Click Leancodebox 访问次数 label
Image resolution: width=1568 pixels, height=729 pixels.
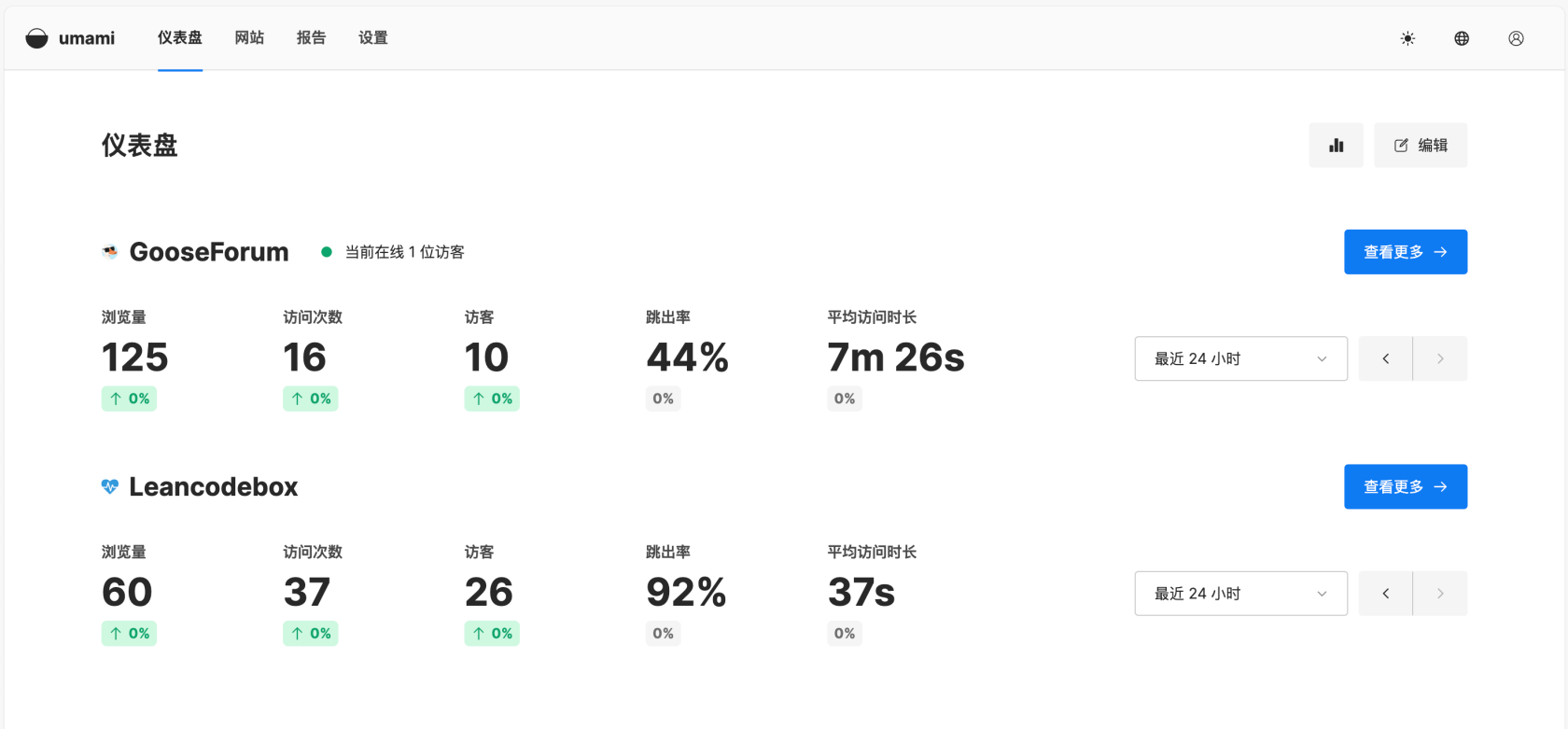313,553
